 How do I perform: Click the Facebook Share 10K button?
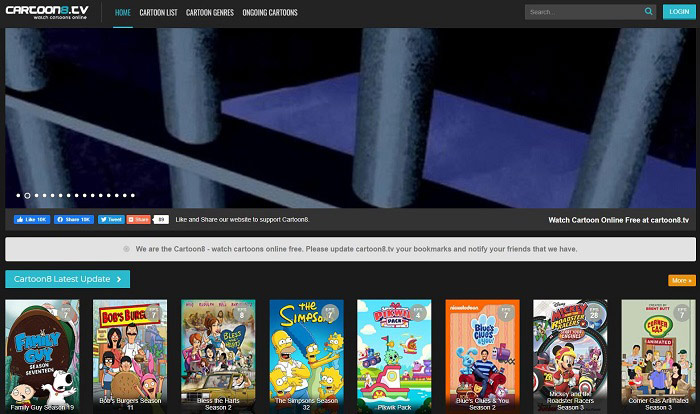74,219
